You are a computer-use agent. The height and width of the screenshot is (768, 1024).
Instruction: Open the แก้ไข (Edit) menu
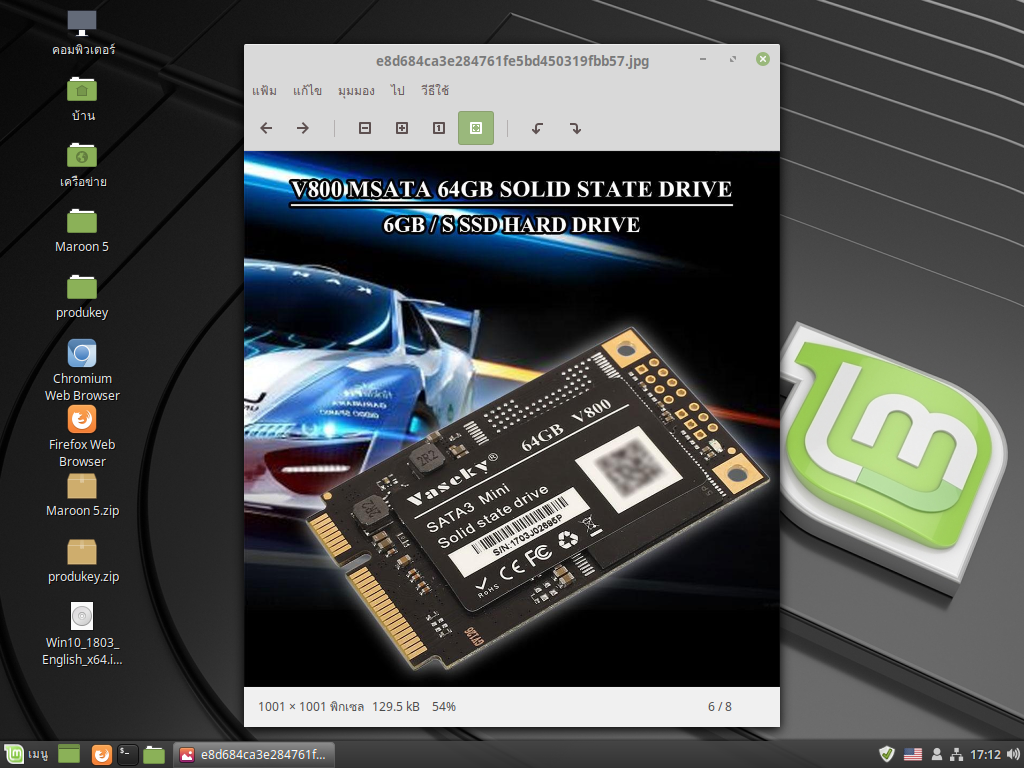click(307, 90)
